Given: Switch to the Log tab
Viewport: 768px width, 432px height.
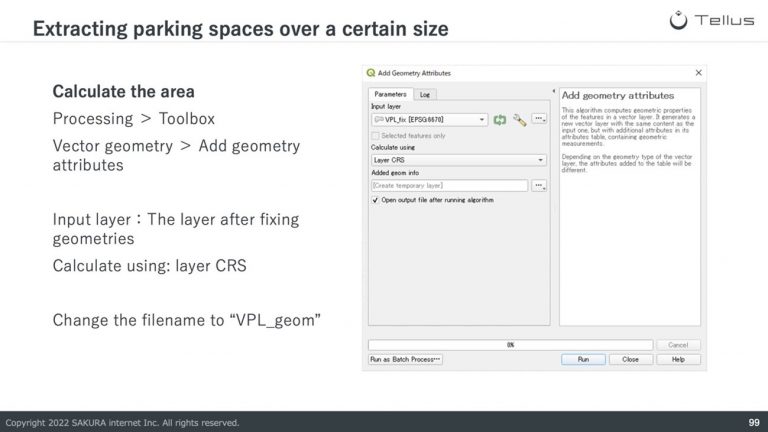Looking at the screenshot, I should 425,95.
